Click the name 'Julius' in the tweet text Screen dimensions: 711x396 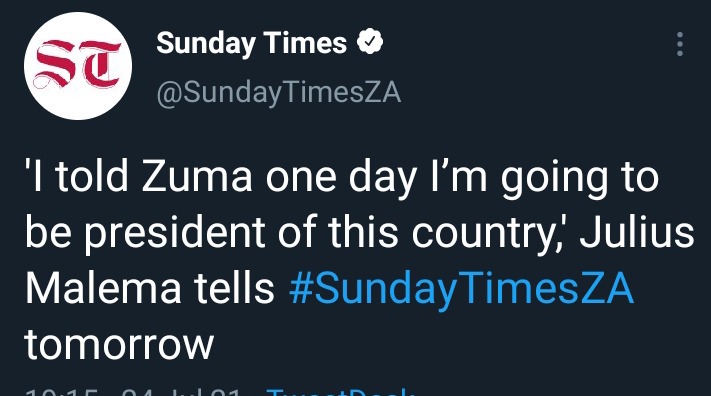pos(637,232)
